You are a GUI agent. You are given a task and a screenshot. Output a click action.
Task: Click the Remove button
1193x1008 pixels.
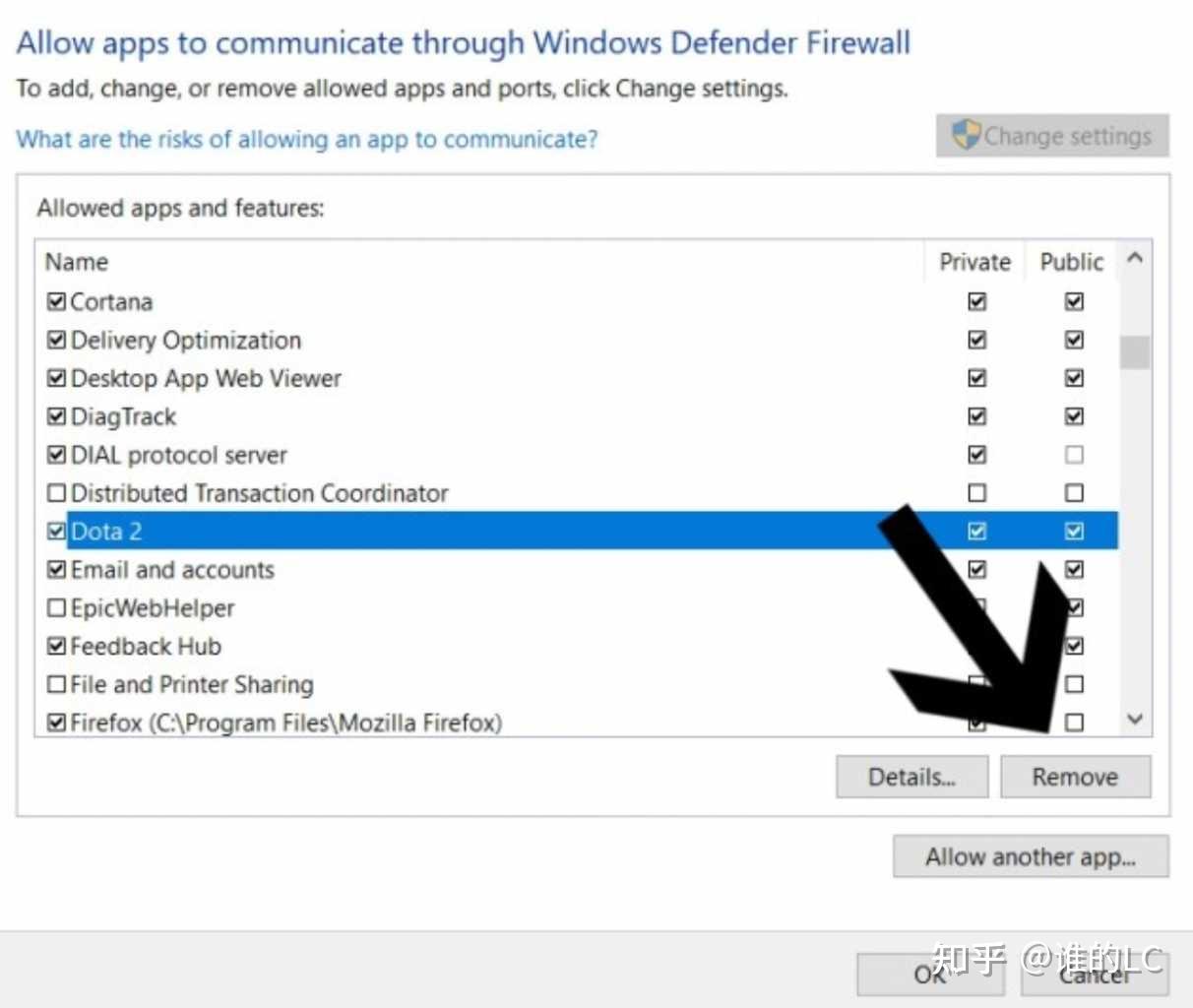point(1075,777)
